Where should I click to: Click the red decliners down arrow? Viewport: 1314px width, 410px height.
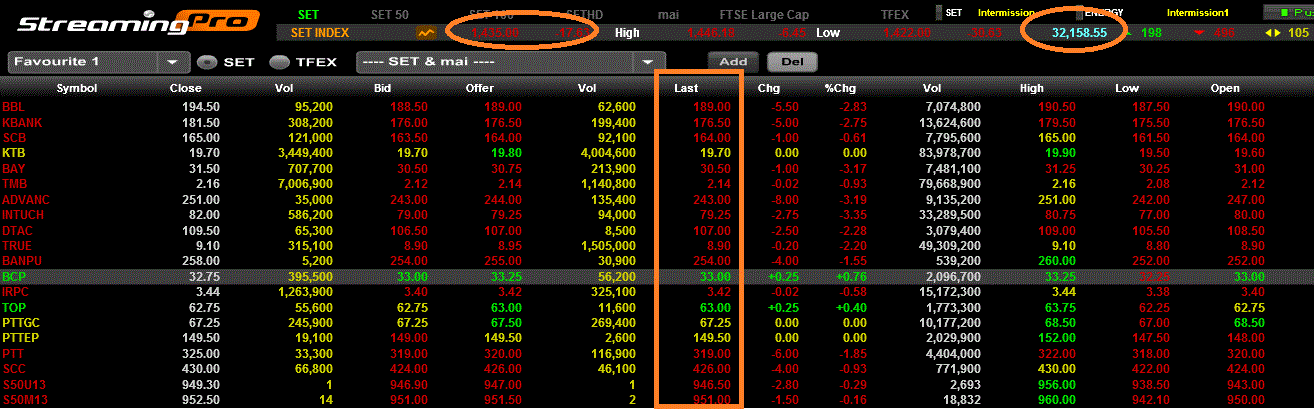coord(1198,33)
